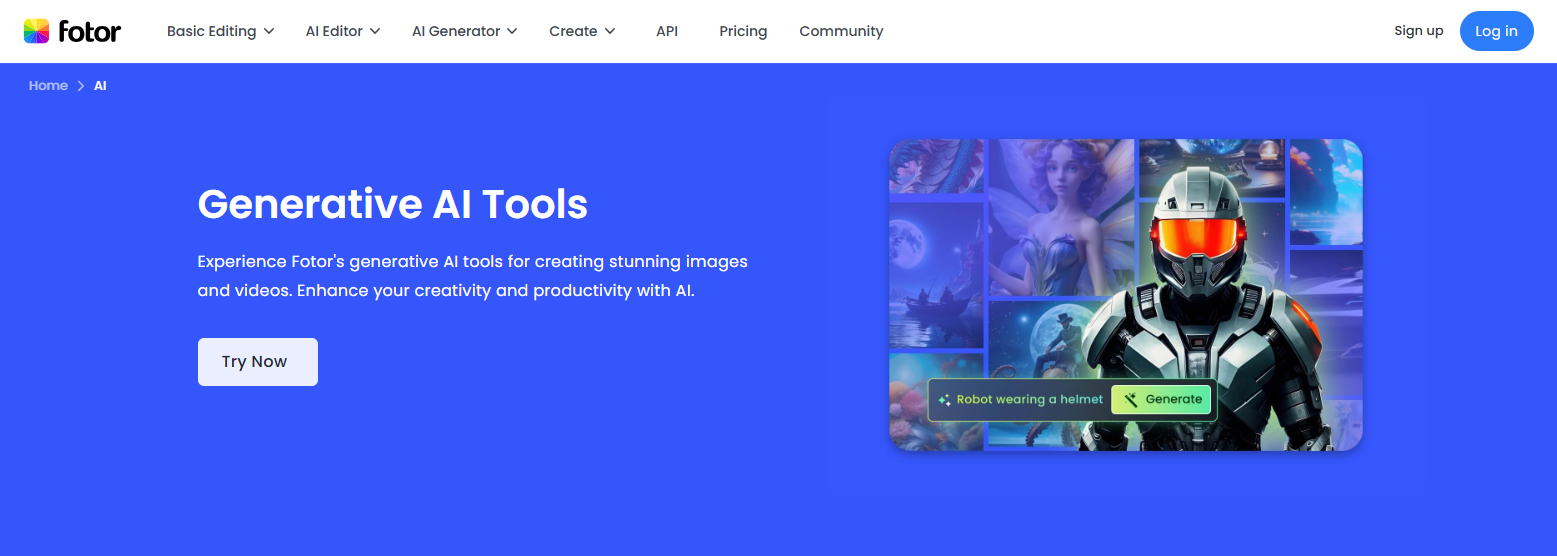This screenshot has width=1557, height=556.
Task: Open the Pricing menu item
Action: pyautogui.click(x=743, y=31)
